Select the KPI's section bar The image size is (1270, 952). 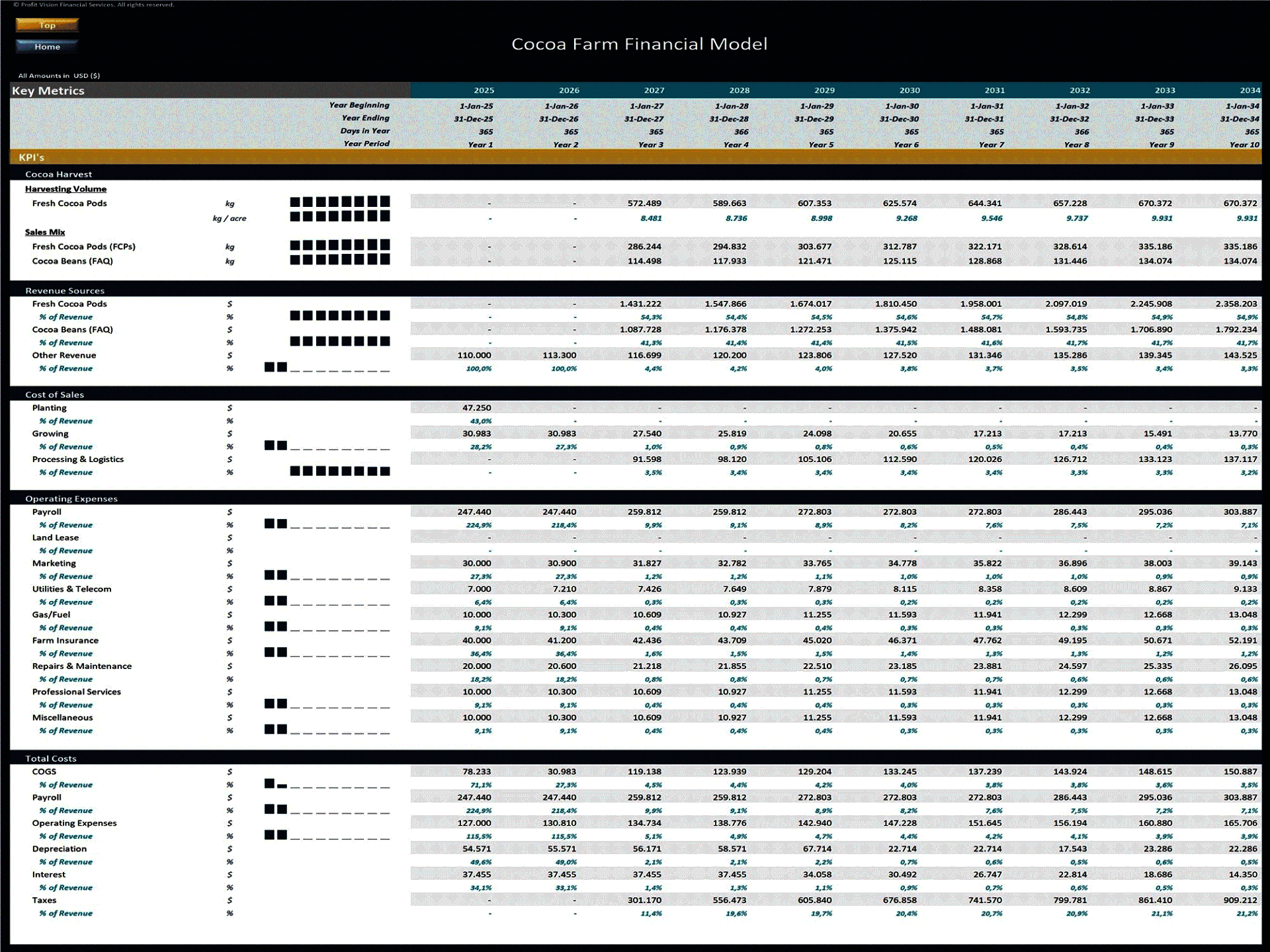point(636,157)
